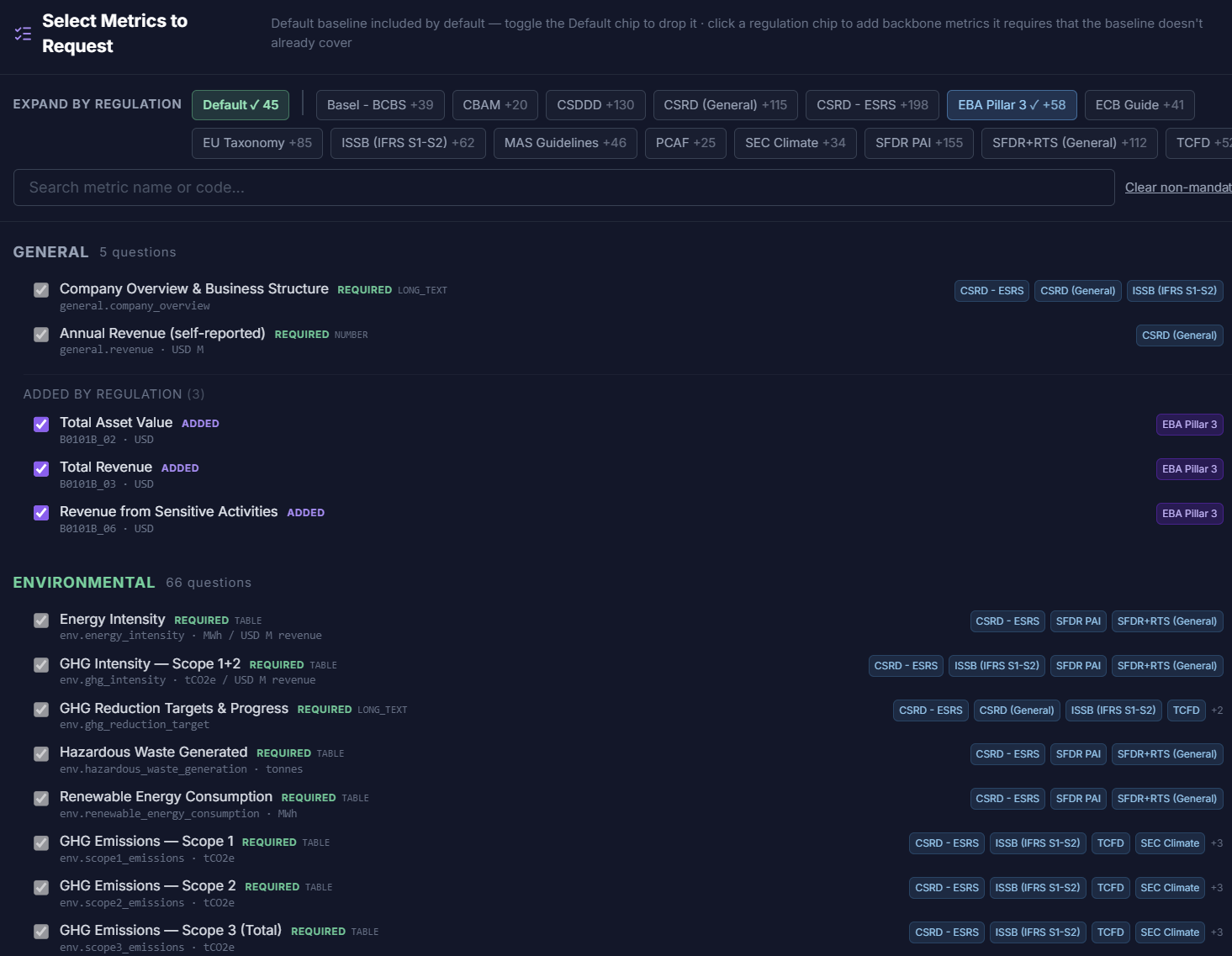Screen dimensions: 1232x956
Task: Click CSRD (General) tag on Annual Revenue row
Action: pyautogui.click(x=1179, y=335)
